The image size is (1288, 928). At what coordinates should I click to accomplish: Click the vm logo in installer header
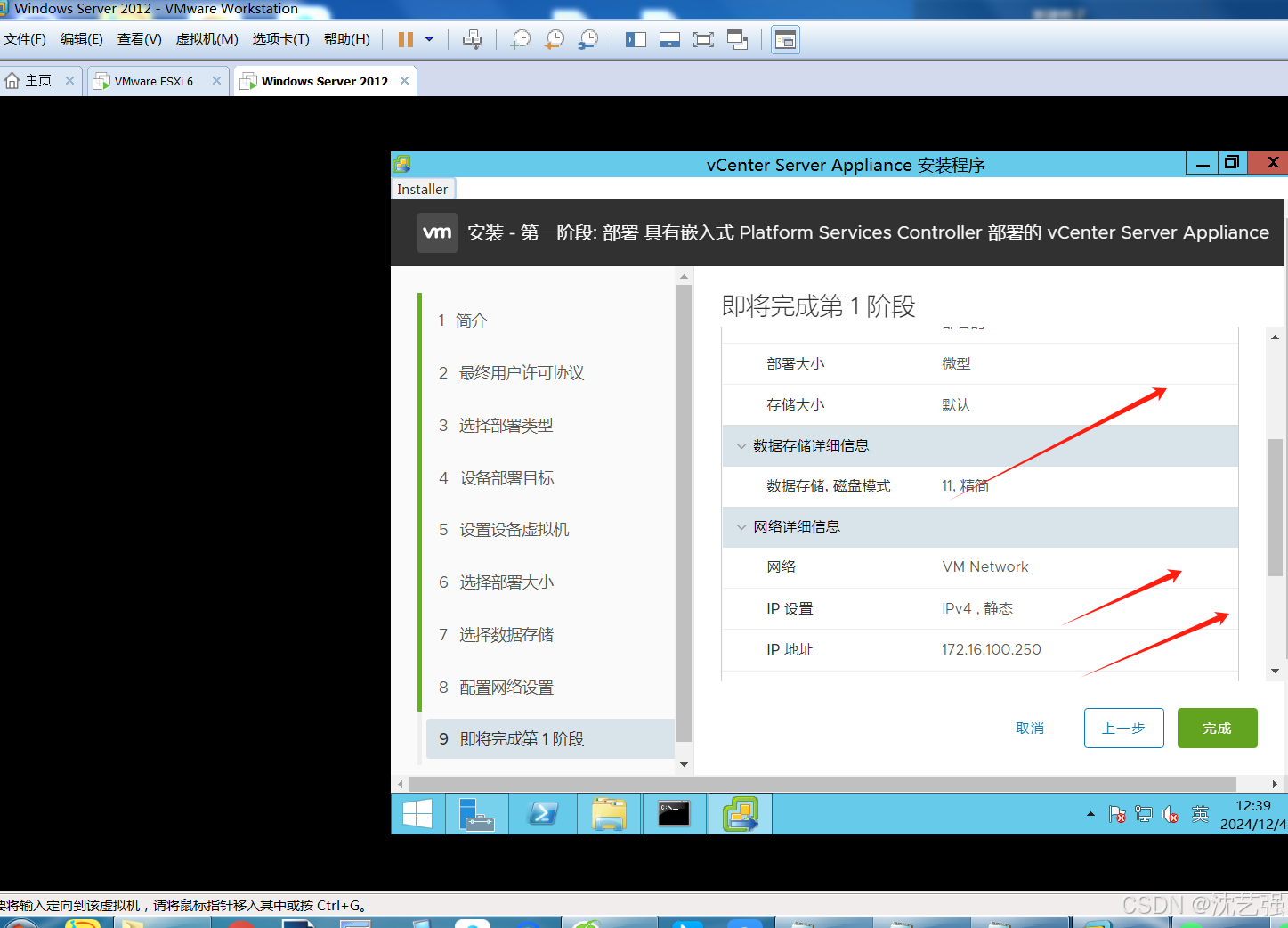437,232
